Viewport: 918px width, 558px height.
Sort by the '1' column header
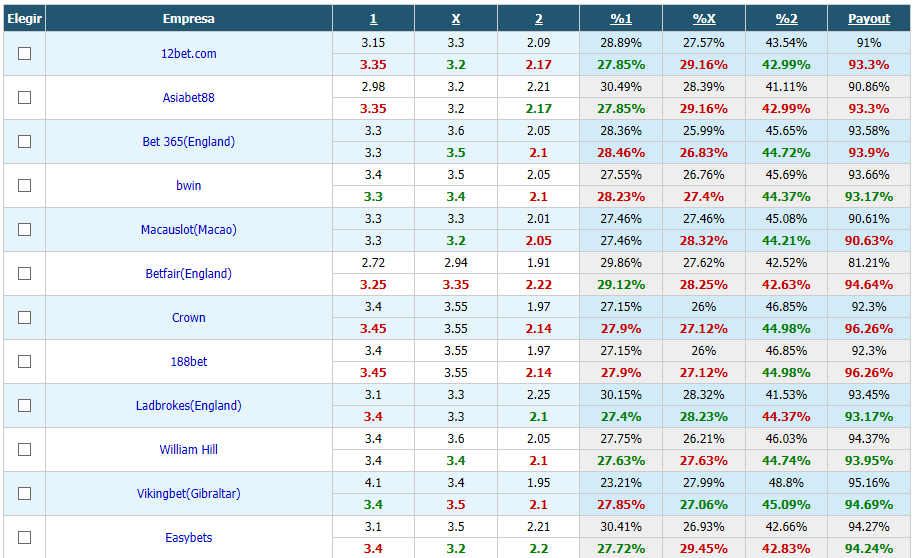click(374, 19)
